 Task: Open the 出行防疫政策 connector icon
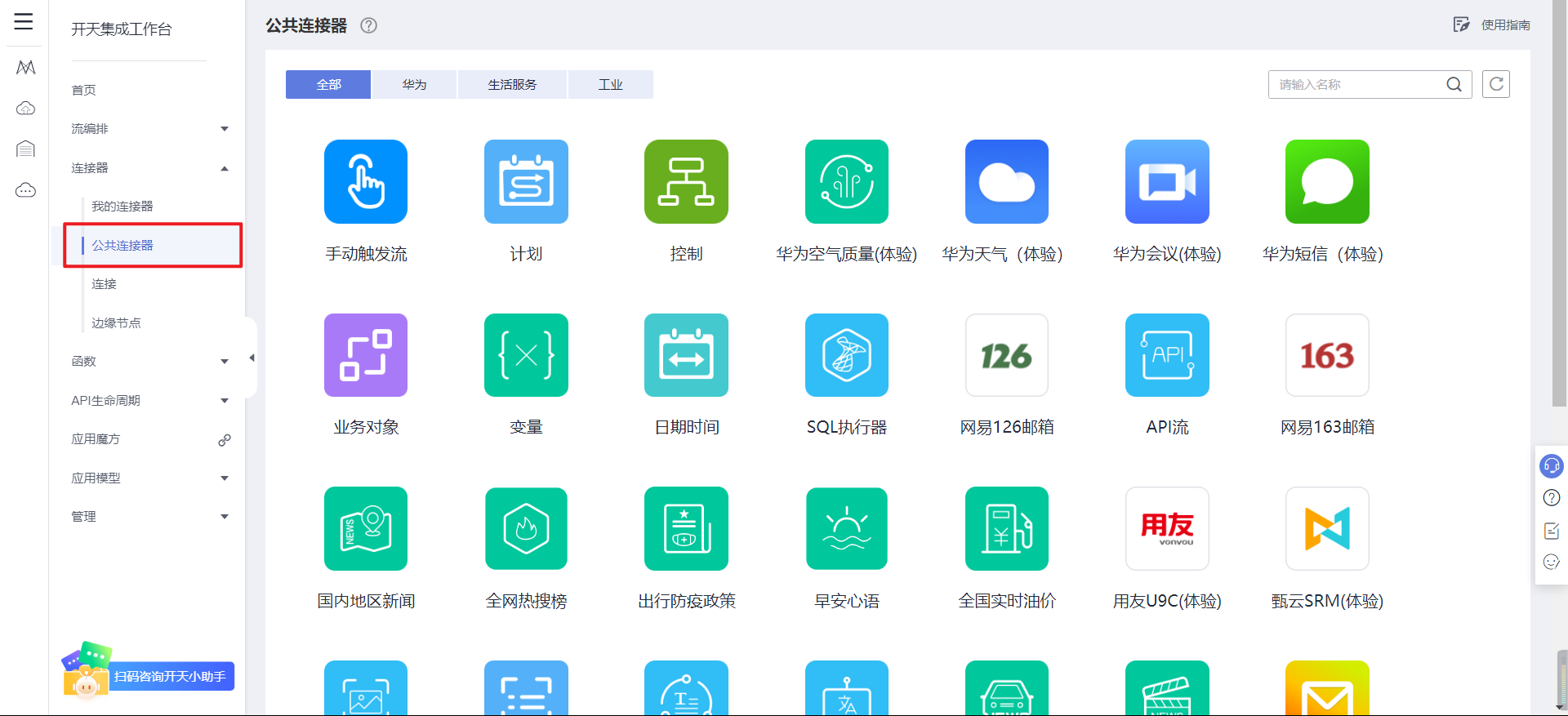686,528
